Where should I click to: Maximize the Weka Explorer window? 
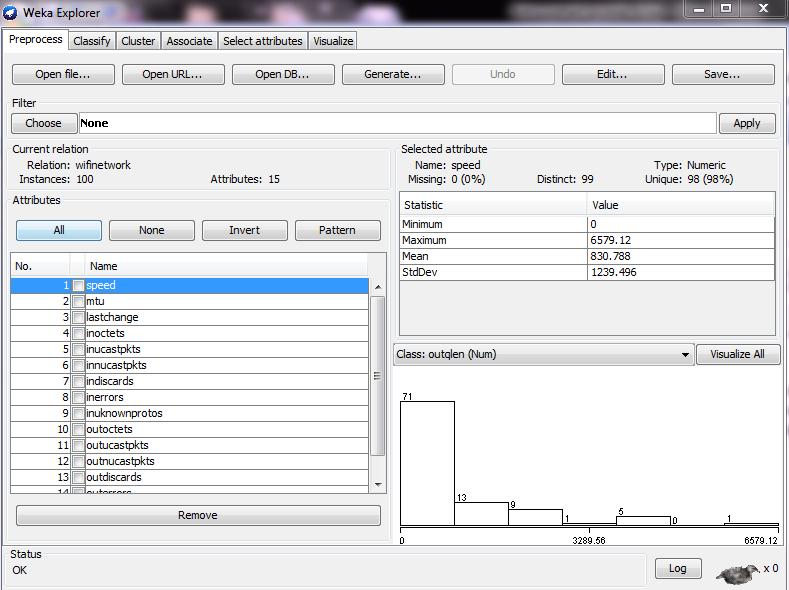tap(726, 9)
